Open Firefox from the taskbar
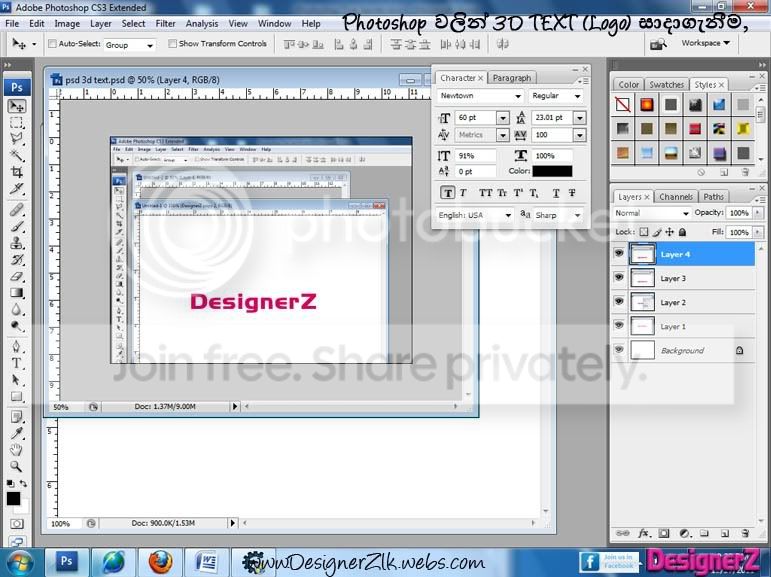This screenshot has width=771, height=577. pyautogui.click(x=160, y=562)
